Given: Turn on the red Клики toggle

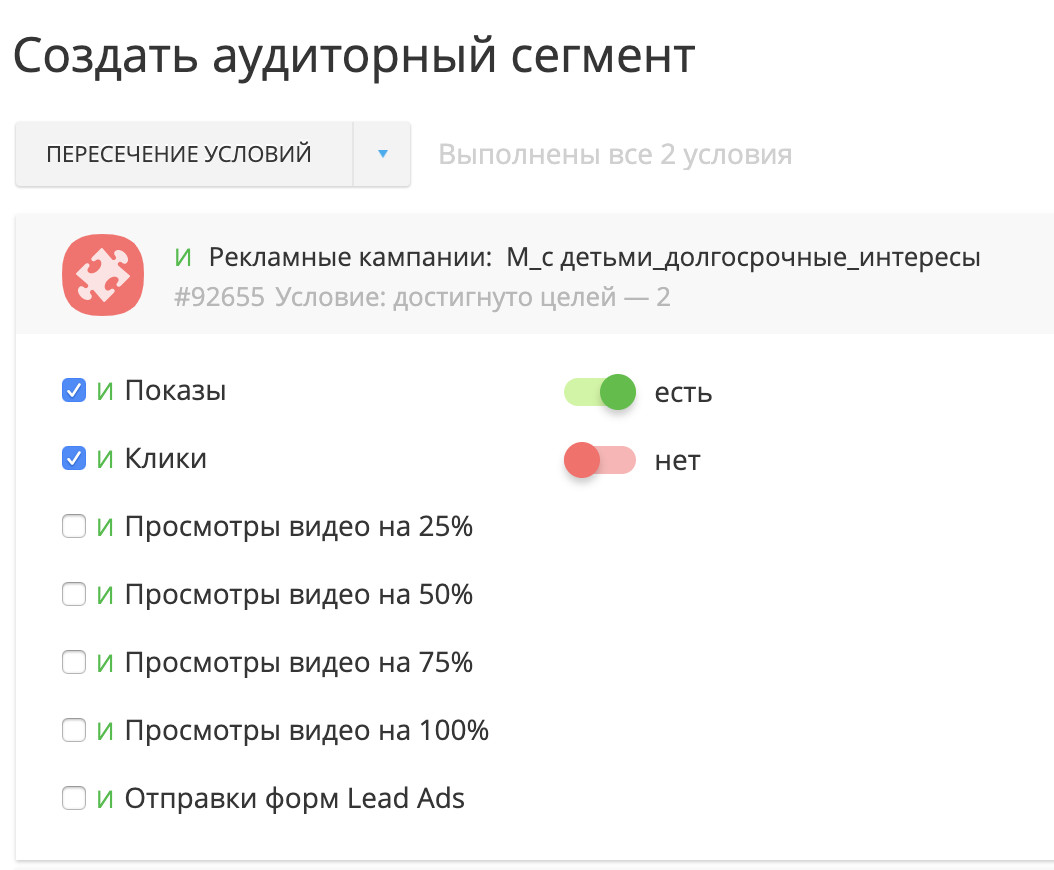Looking at the screenshot, I should point(600,460).
